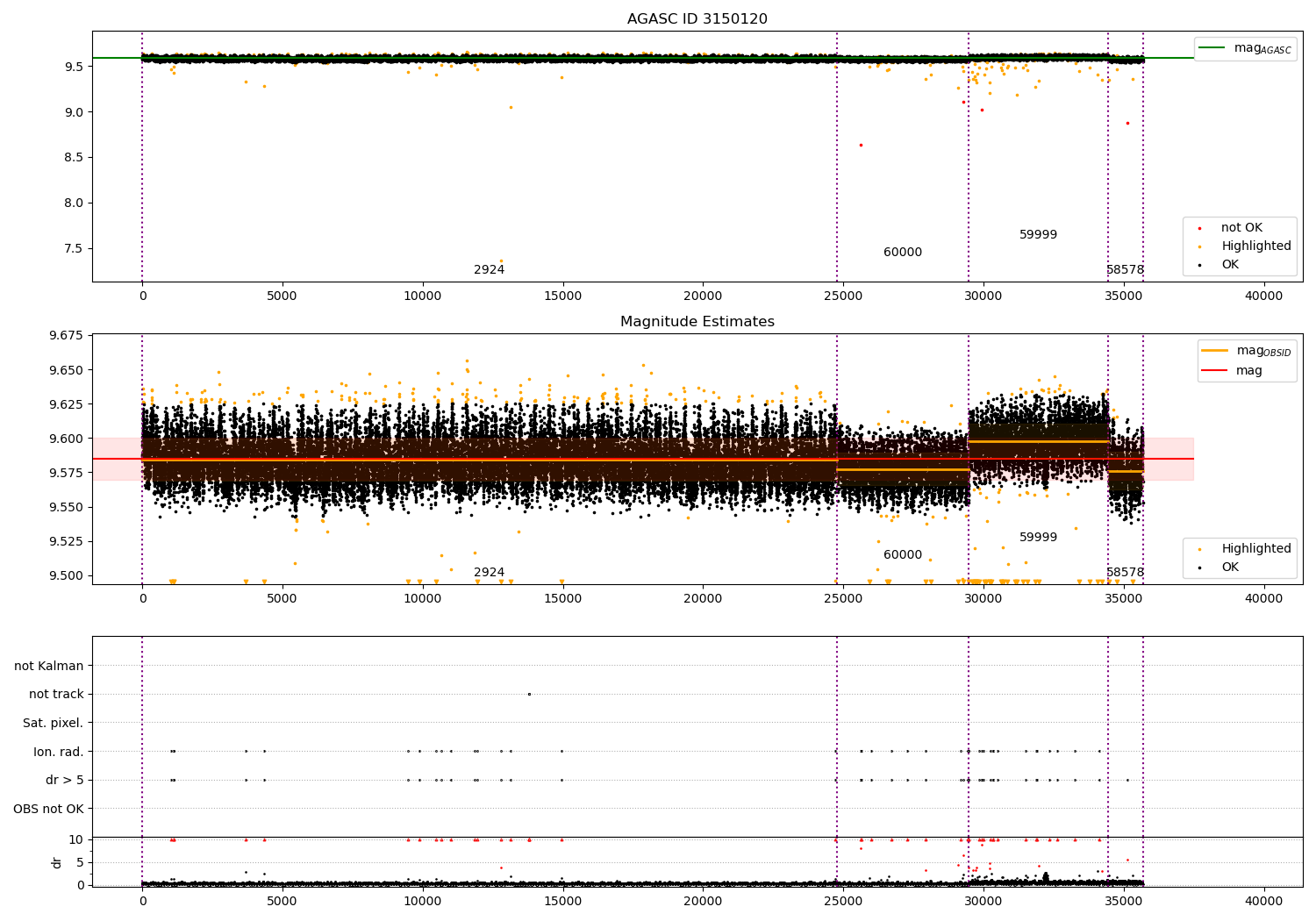The height and width of the screenshot is (921, 1316).
Task: Click 'Highlighted' legend entry in top plot
Action: (1255, 246)
